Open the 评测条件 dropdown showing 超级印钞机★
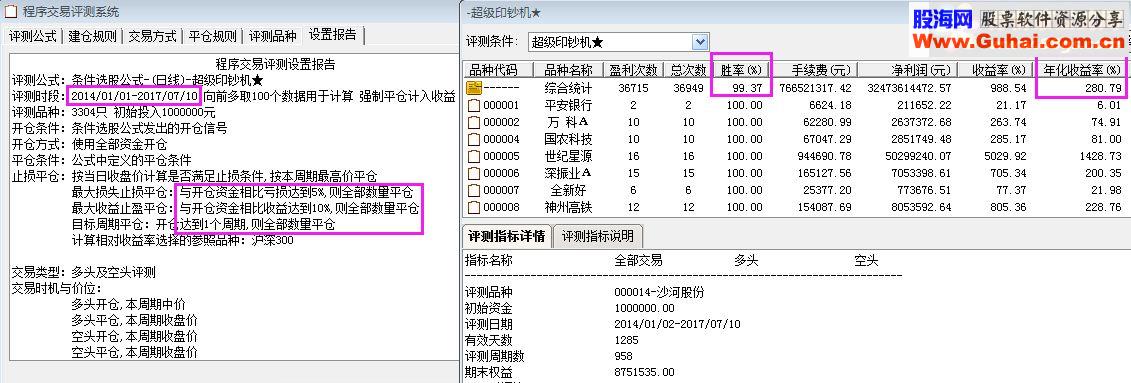This screenshot has height=383, width=1131. [x=618, y=42]
